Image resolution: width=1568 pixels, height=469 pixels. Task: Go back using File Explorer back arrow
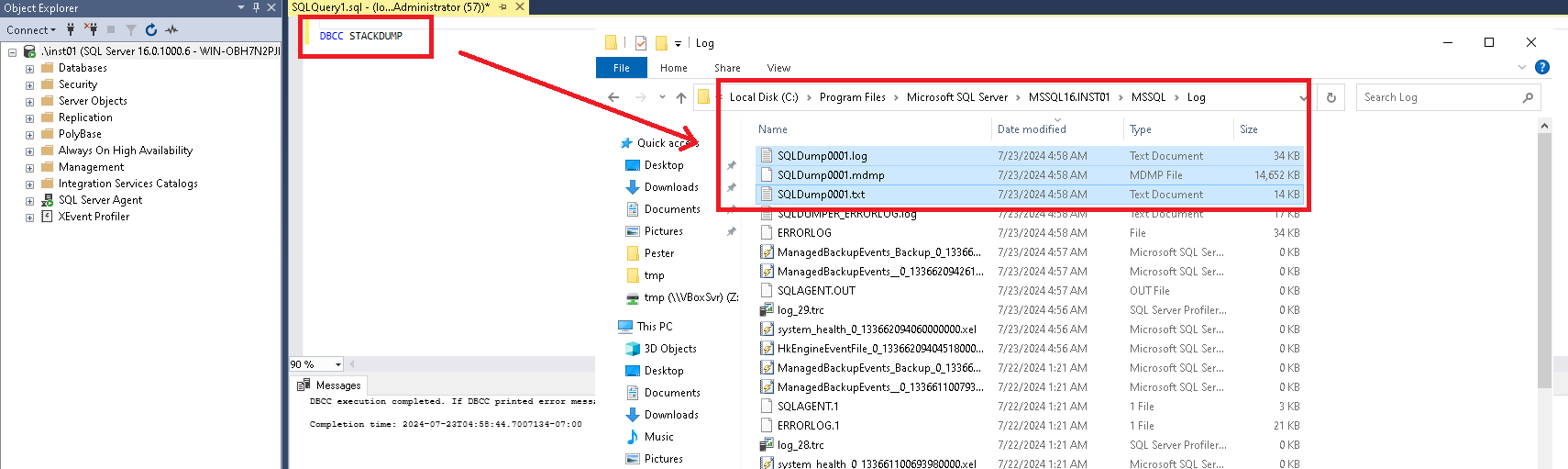click(x=613, y=97)
